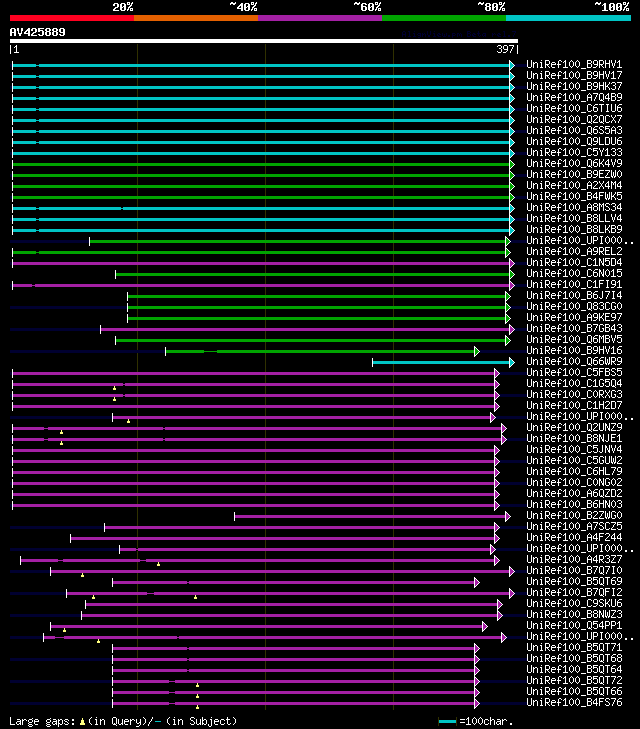Click the green ~80% identity legend segment
The width and height of the screenshot is (640, 729).
444,18
